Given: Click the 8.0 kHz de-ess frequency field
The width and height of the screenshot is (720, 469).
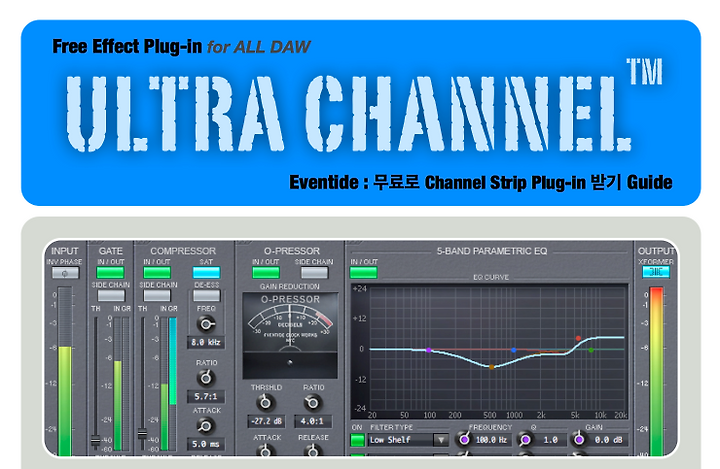Looking at the screenshot, I should coord(206,342).
